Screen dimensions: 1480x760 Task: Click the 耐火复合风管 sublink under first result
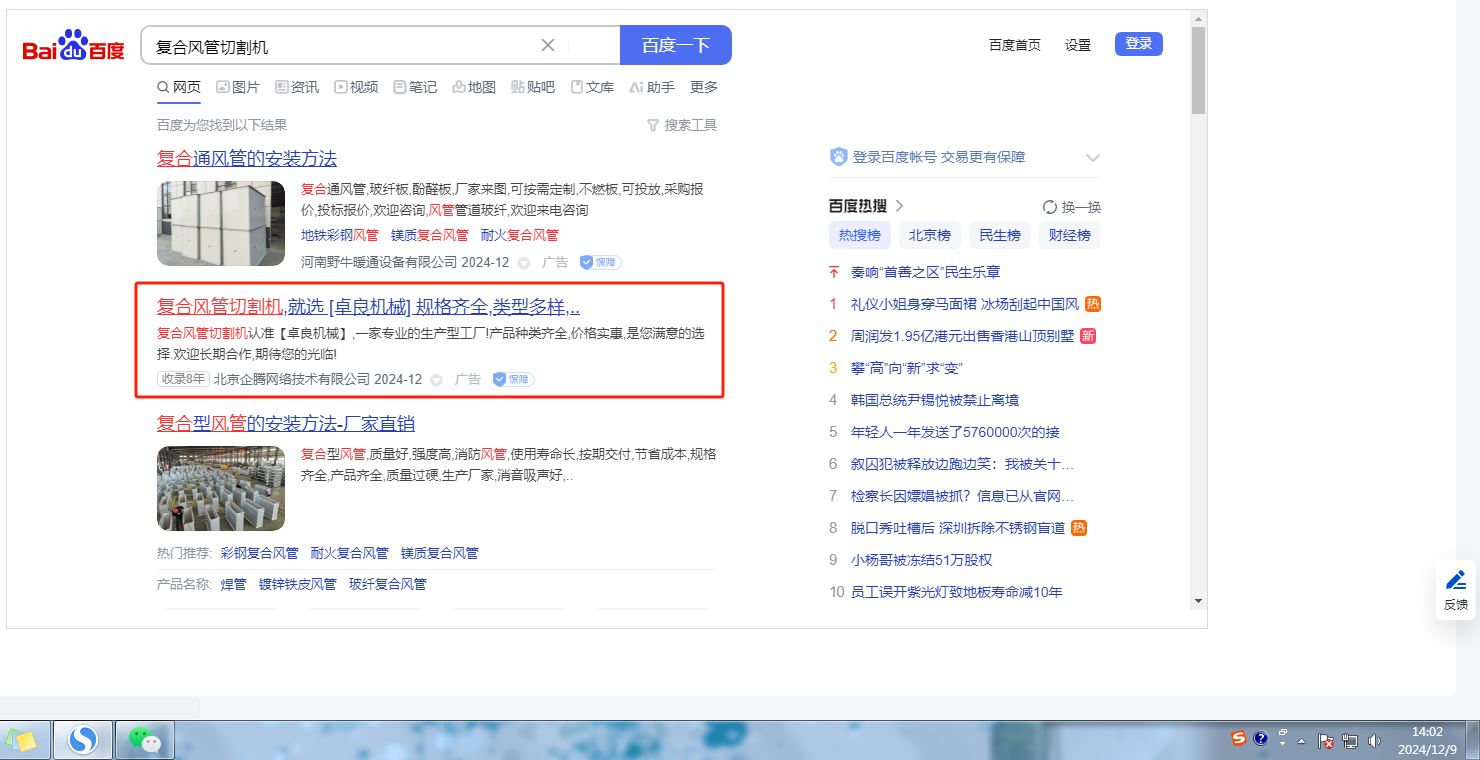click(520, 236)
